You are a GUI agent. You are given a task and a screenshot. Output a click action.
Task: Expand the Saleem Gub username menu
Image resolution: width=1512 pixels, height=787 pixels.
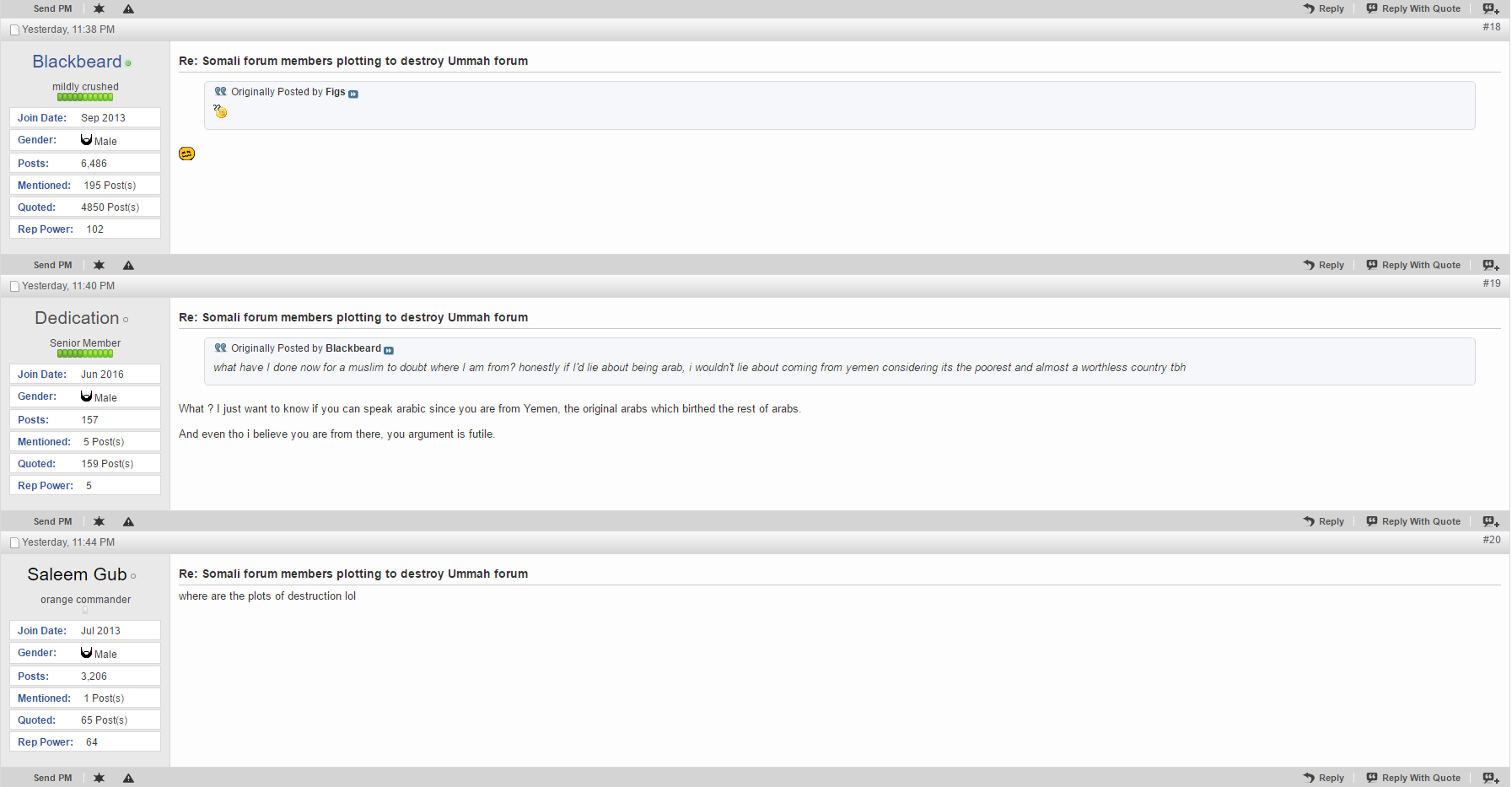click(77, 574)
